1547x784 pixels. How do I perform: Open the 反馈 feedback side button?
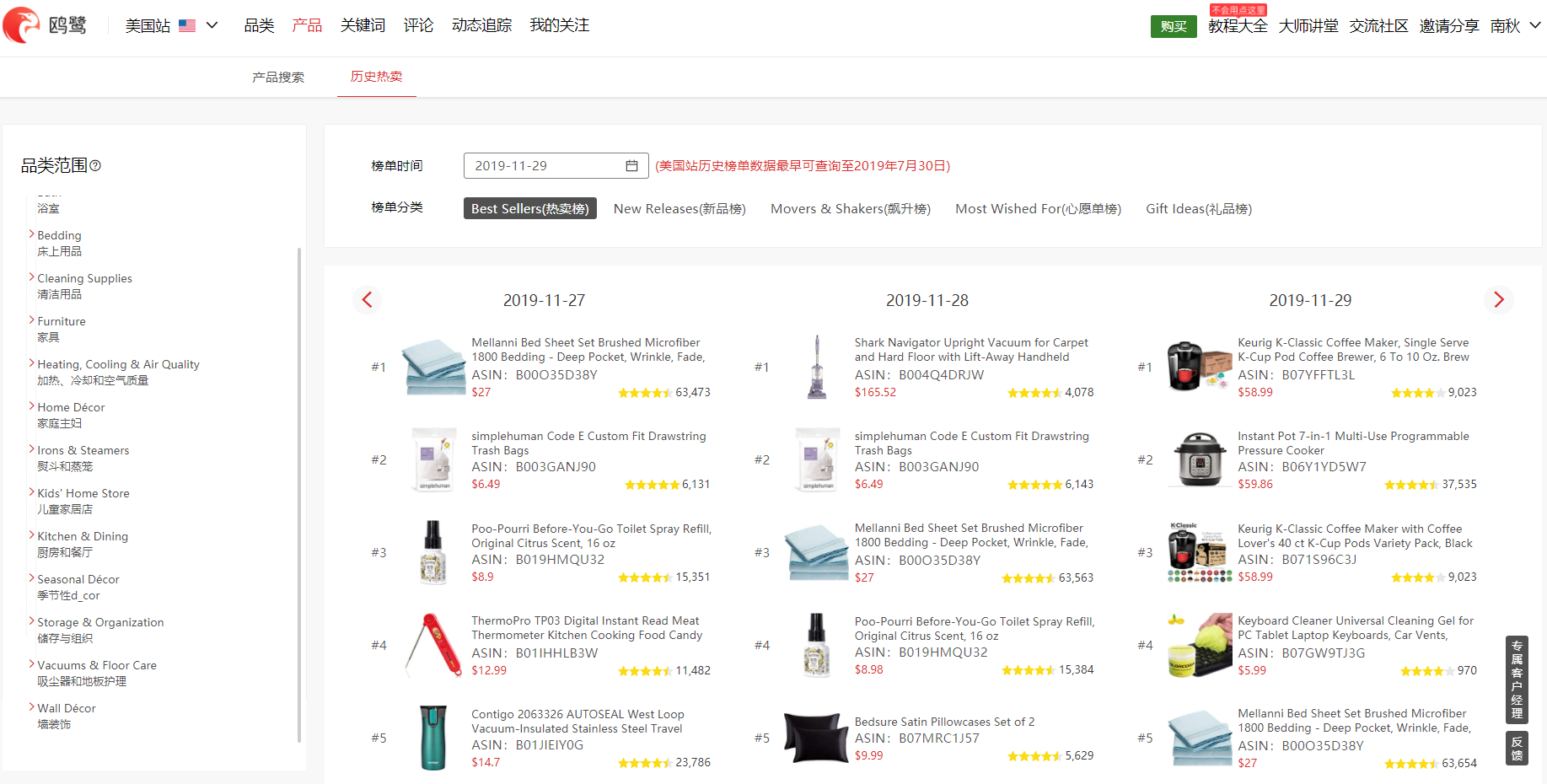coord(1517,748)
